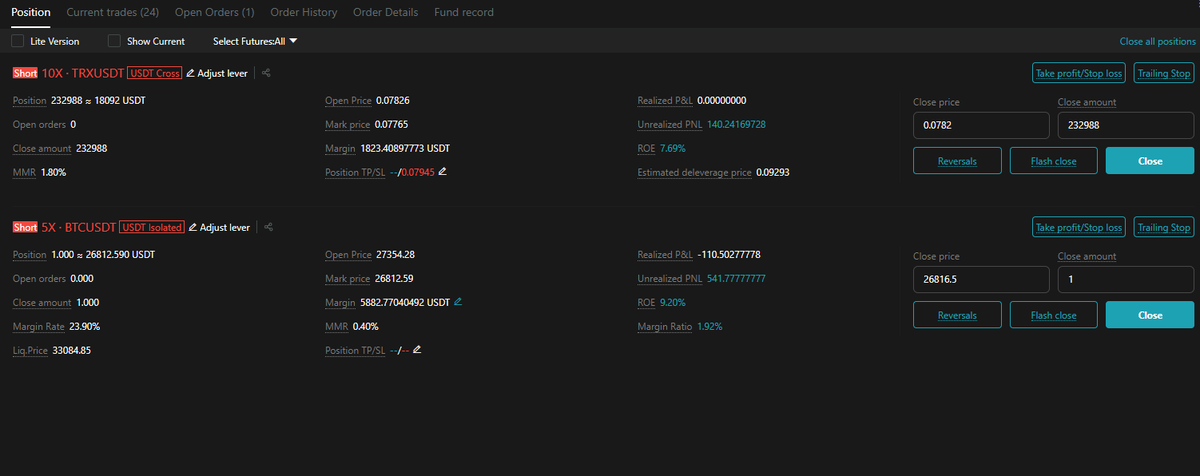Go to the Order History tab

click(x=303, y=12)
